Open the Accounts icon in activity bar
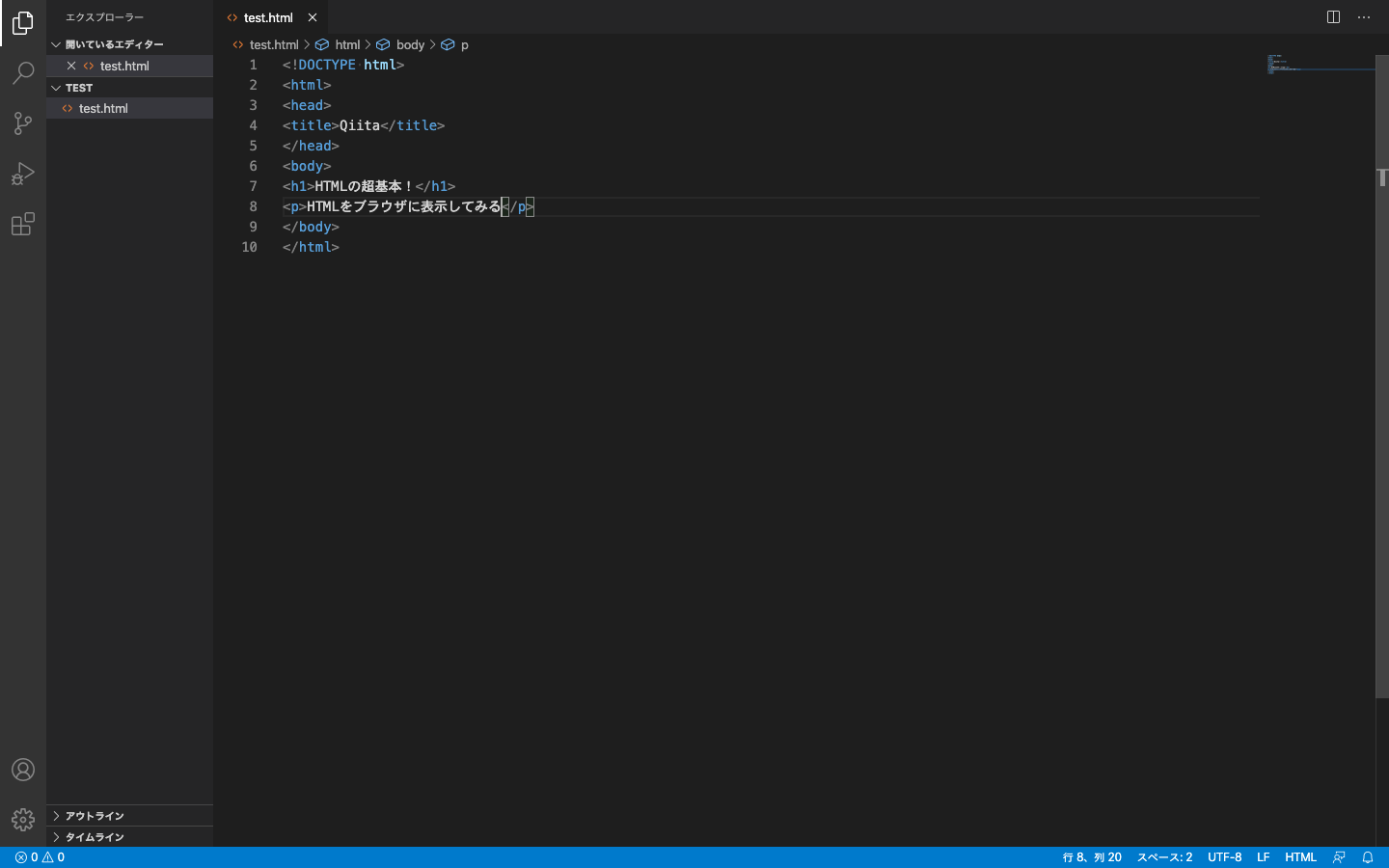 [x=23, y=770]
